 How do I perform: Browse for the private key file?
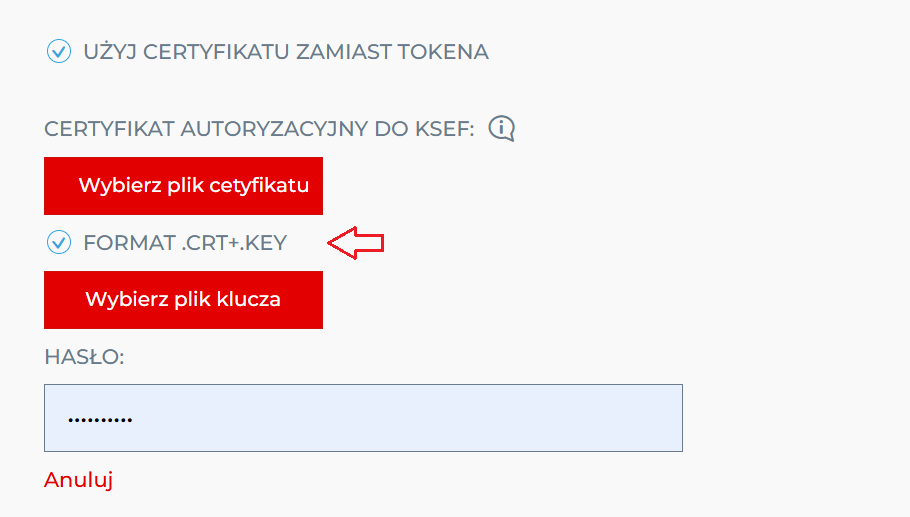tap(183, 299)
